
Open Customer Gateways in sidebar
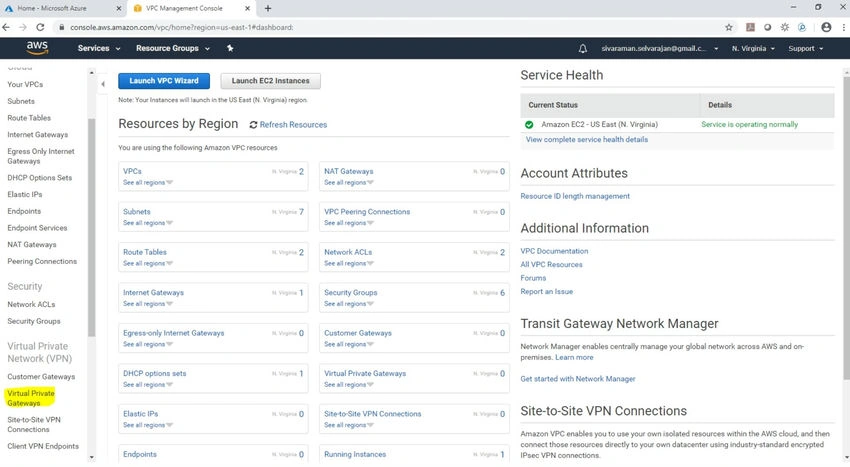point(41,376)
